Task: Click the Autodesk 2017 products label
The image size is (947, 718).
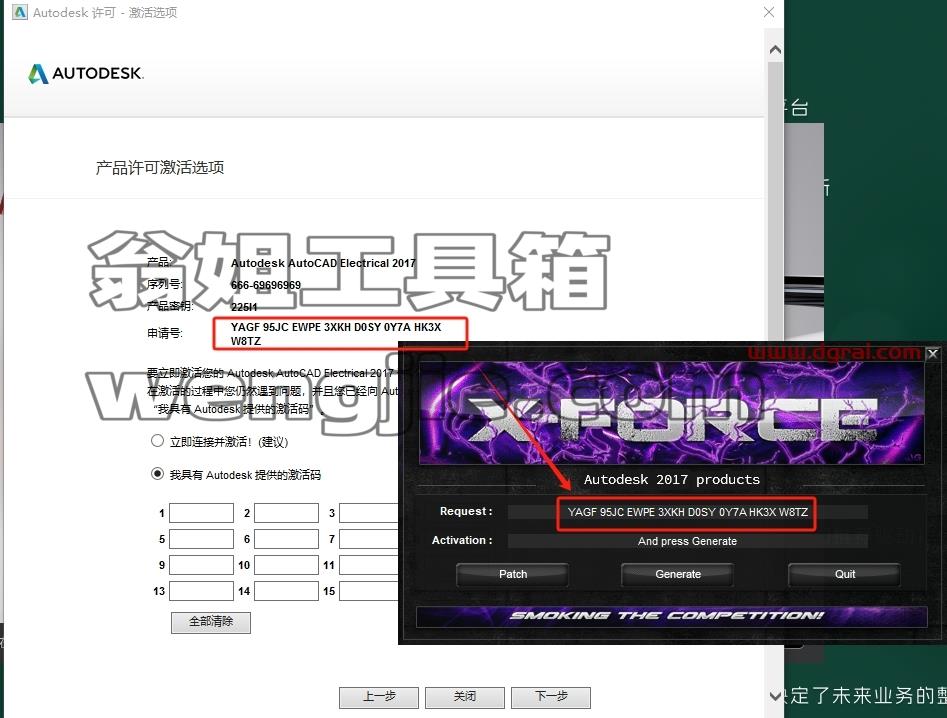Action: click(x=672, y=479)
